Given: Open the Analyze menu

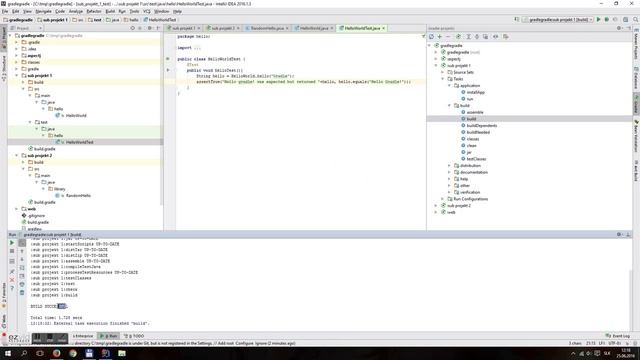Looking at the screenshot, I should coord(76,11).
